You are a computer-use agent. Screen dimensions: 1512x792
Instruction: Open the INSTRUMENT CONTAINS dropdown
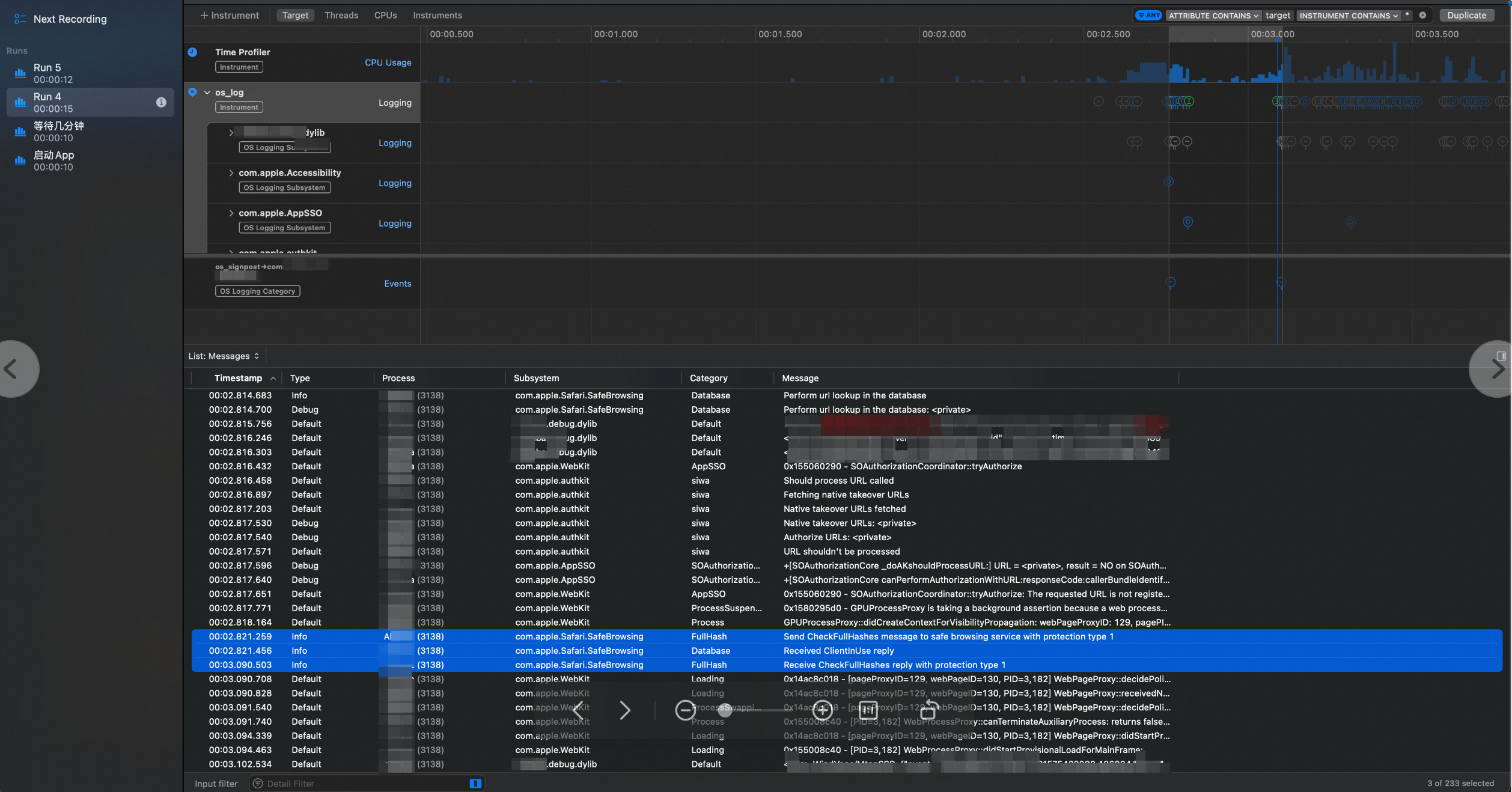tap(1348, 16)
